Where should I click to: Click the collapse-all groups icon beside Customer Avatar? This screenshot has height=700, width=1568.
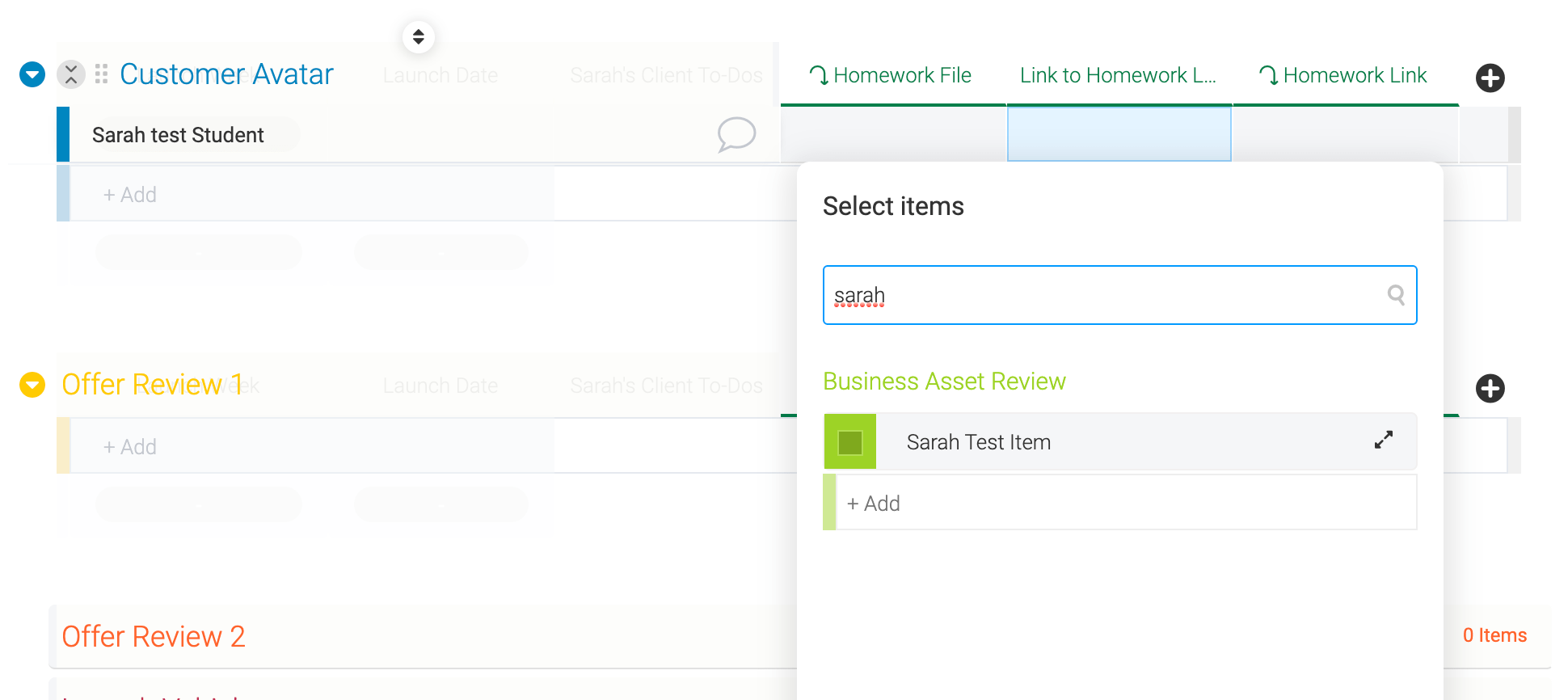(x=71, y=74)
